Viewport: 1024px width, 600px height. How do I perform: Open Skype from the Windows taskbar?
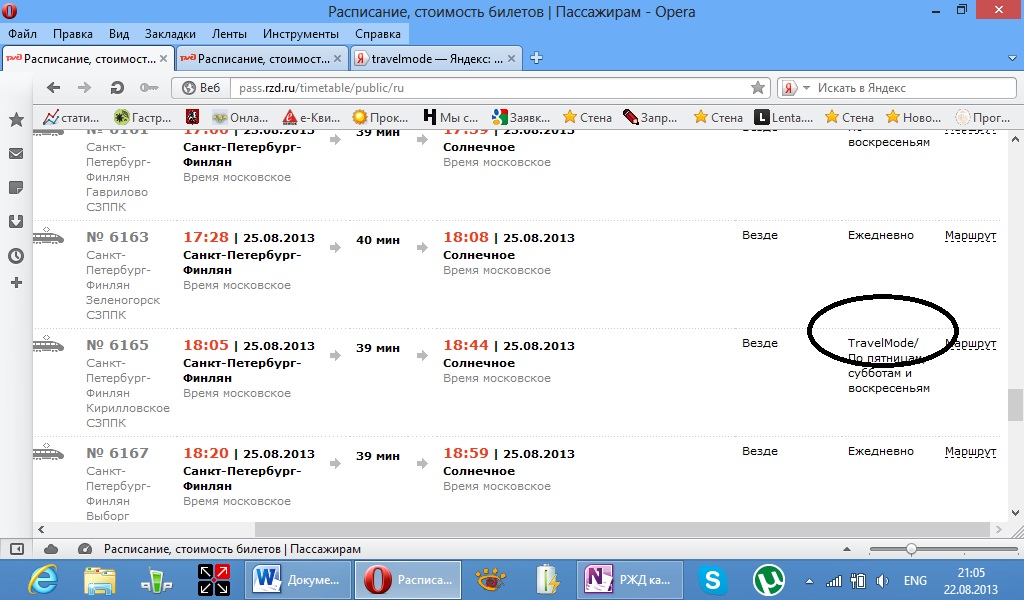point(712,579)
